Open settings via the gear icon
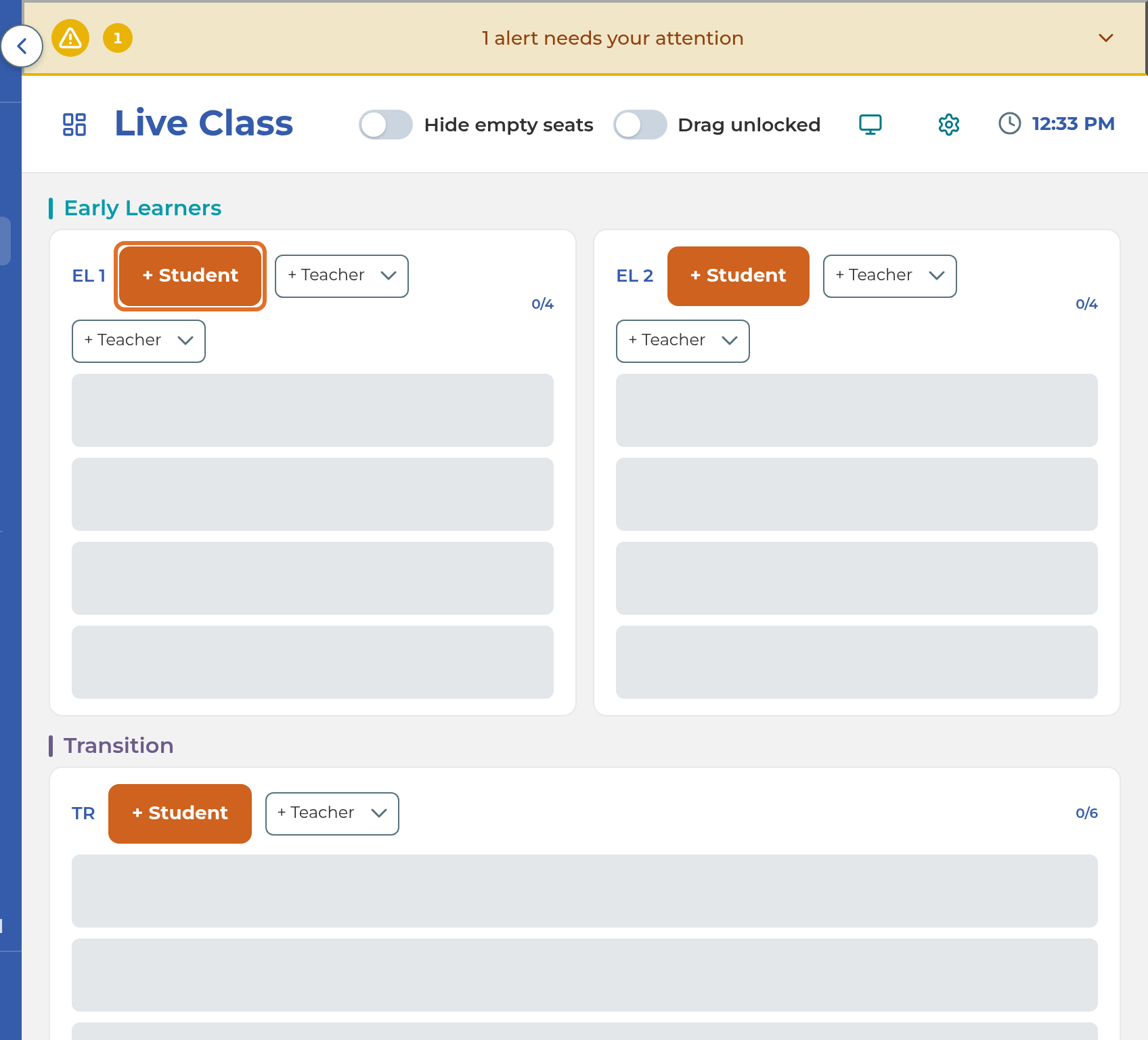Viewport: 1148px width, 1040px height. tap(949, 125)
